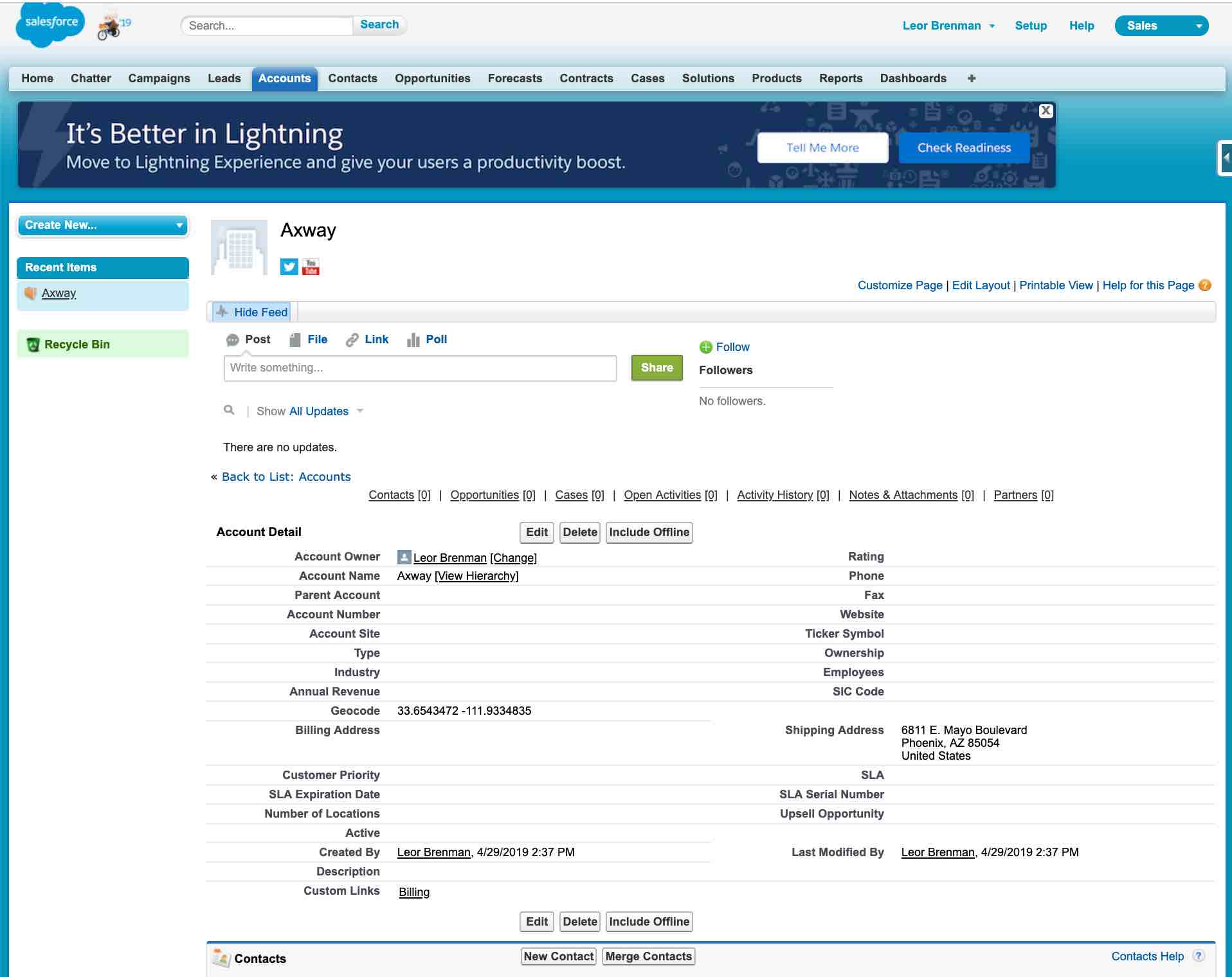This screenshot has height=977, width=1232.
Task: Click the New Contact button
Action: tap(558, 956)
